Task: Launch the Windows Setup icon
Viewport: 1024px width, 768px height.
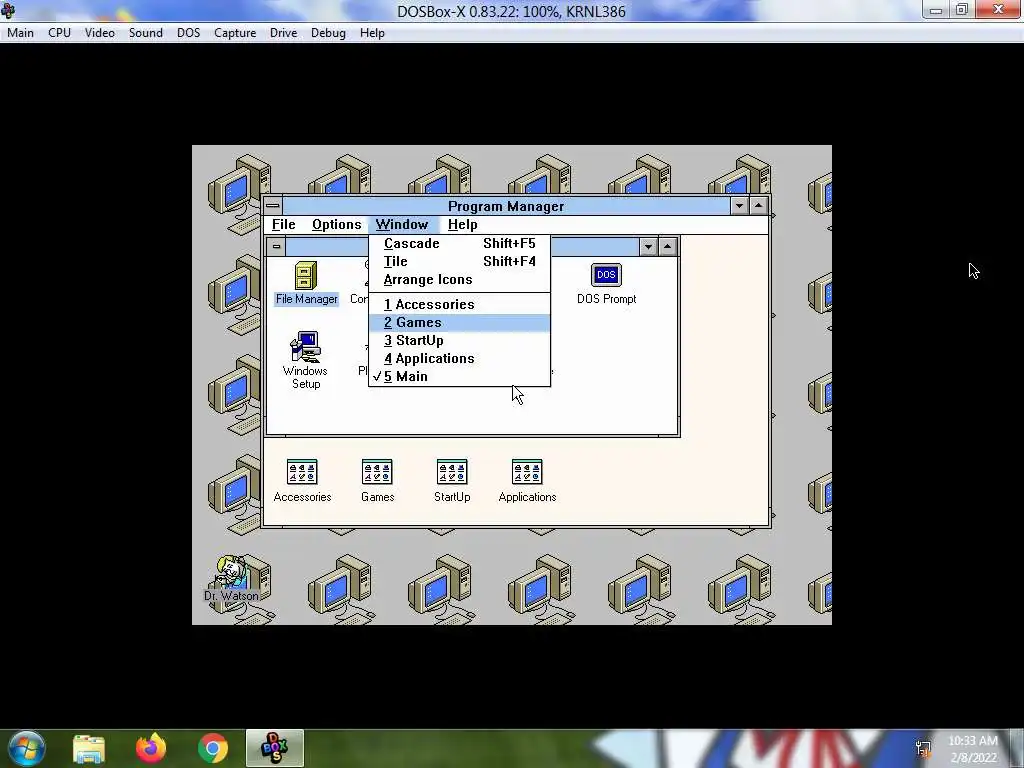Action: pyautogui.click(x=306, y=360)
